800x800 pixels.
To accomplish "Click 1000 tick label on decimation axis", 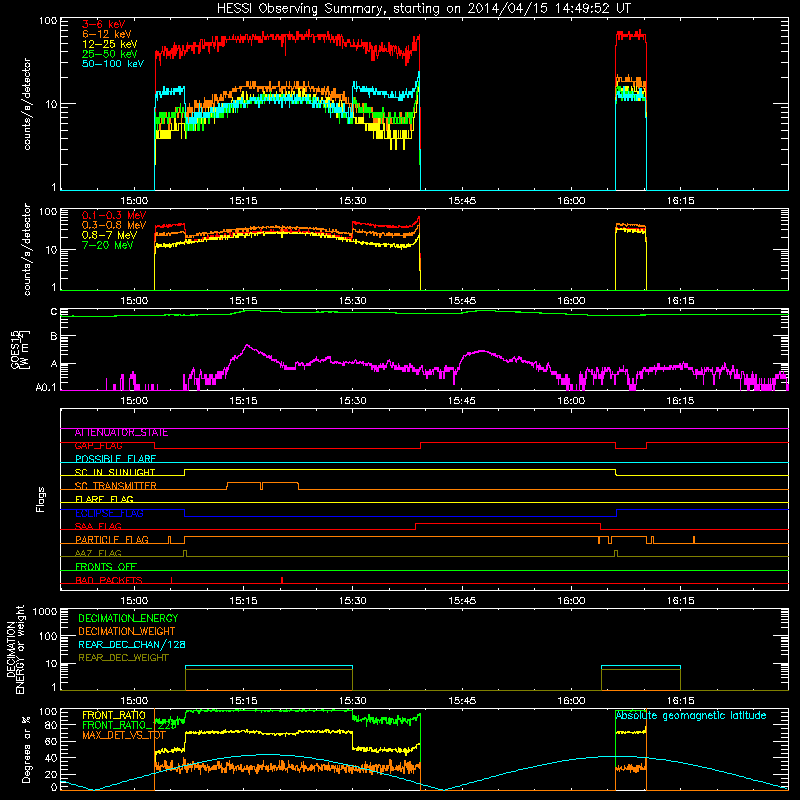I will pyautogui.click(x=45, y=612).
